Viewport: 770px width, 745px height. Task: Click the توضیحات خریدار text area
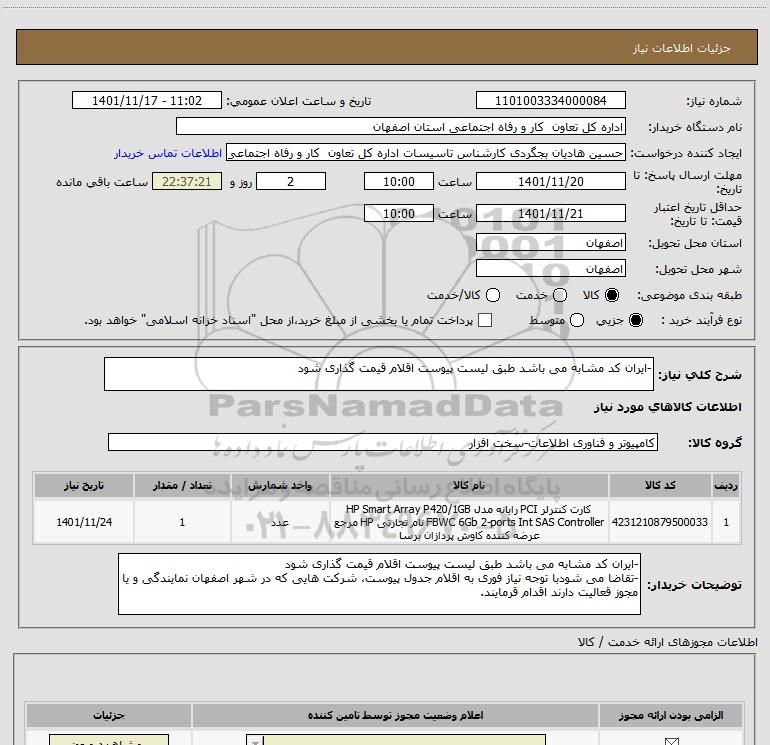coord(379,584)
